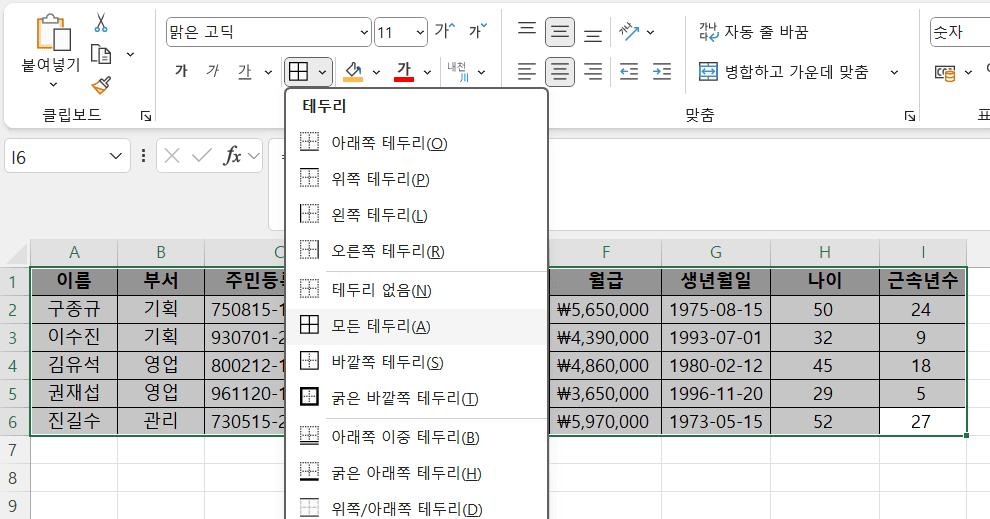
Task: Toggle 자동 줄 바꿈 wrap text
Action: tap(753, 31)
